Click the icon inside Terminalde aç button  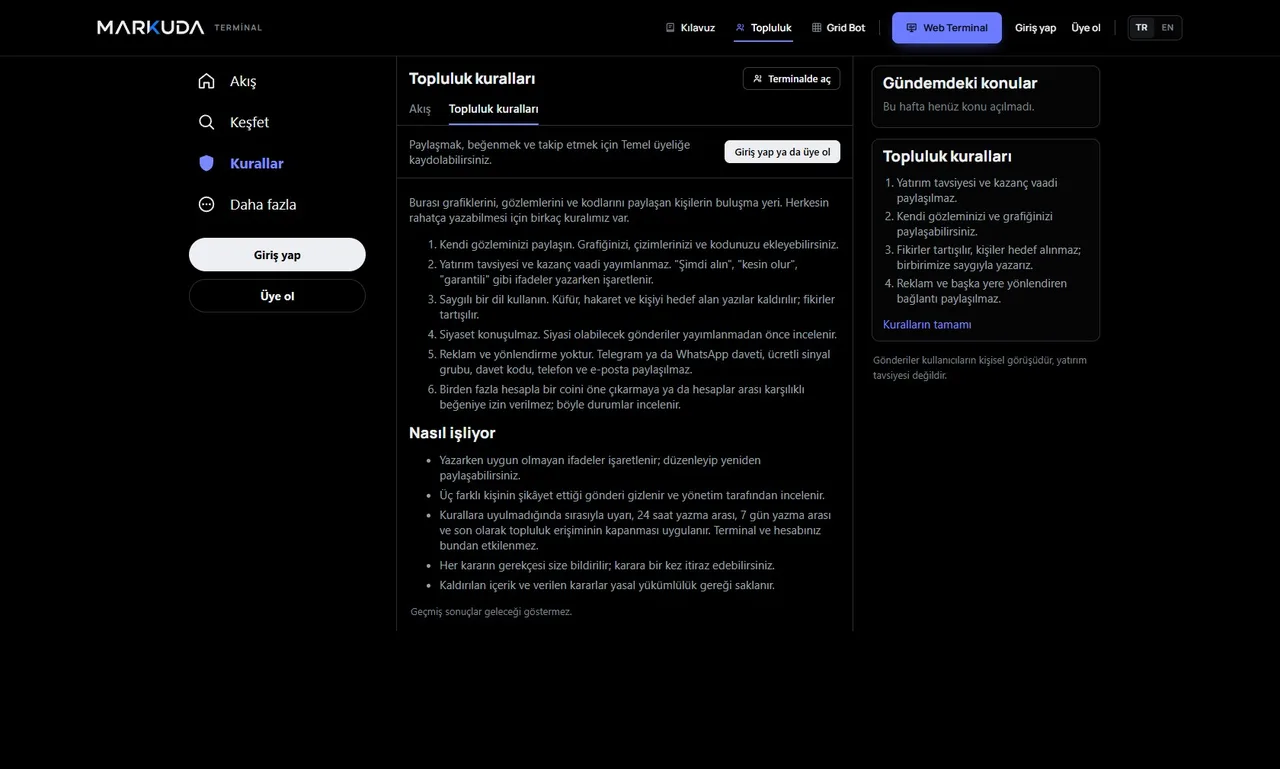[757, 79]
